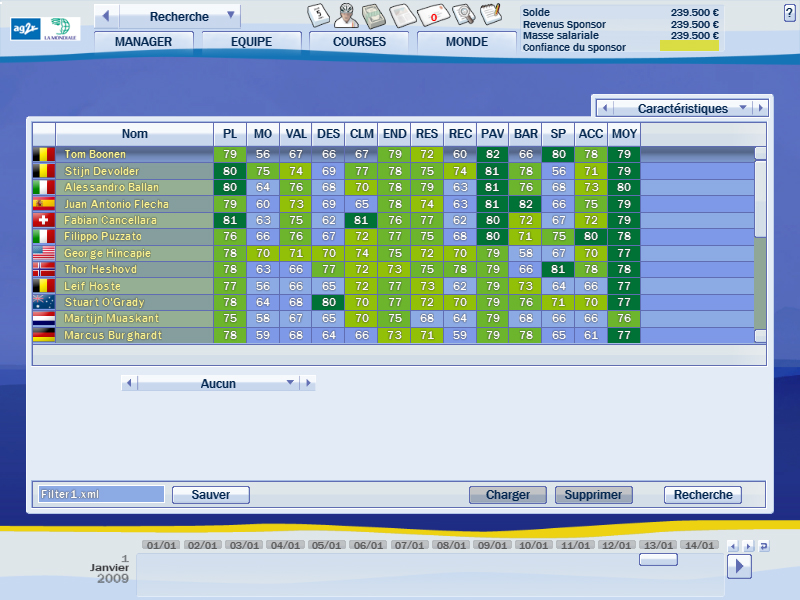Sort table by MOY column header

[x=624, y=134]
